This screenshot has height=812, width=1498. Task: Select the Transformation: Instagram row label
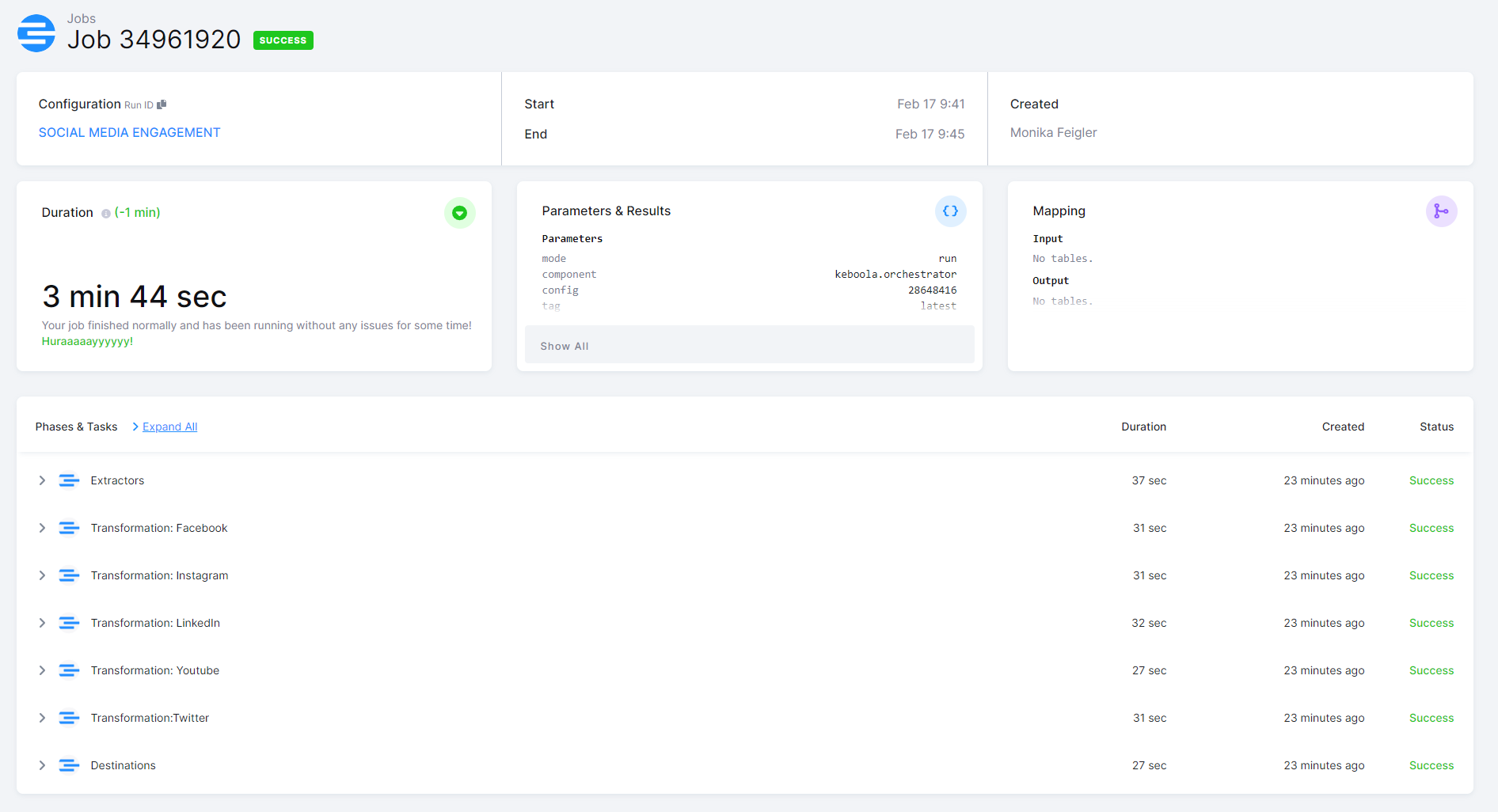(x=159, y=575)
